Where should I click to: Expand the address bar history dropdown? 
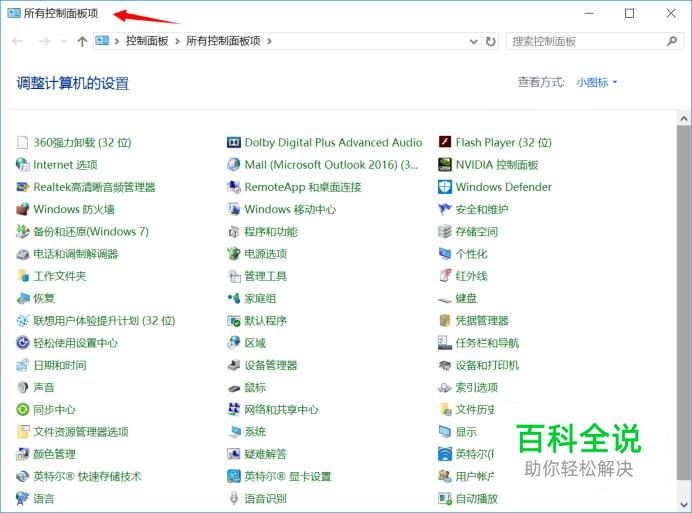click(474, 41)
